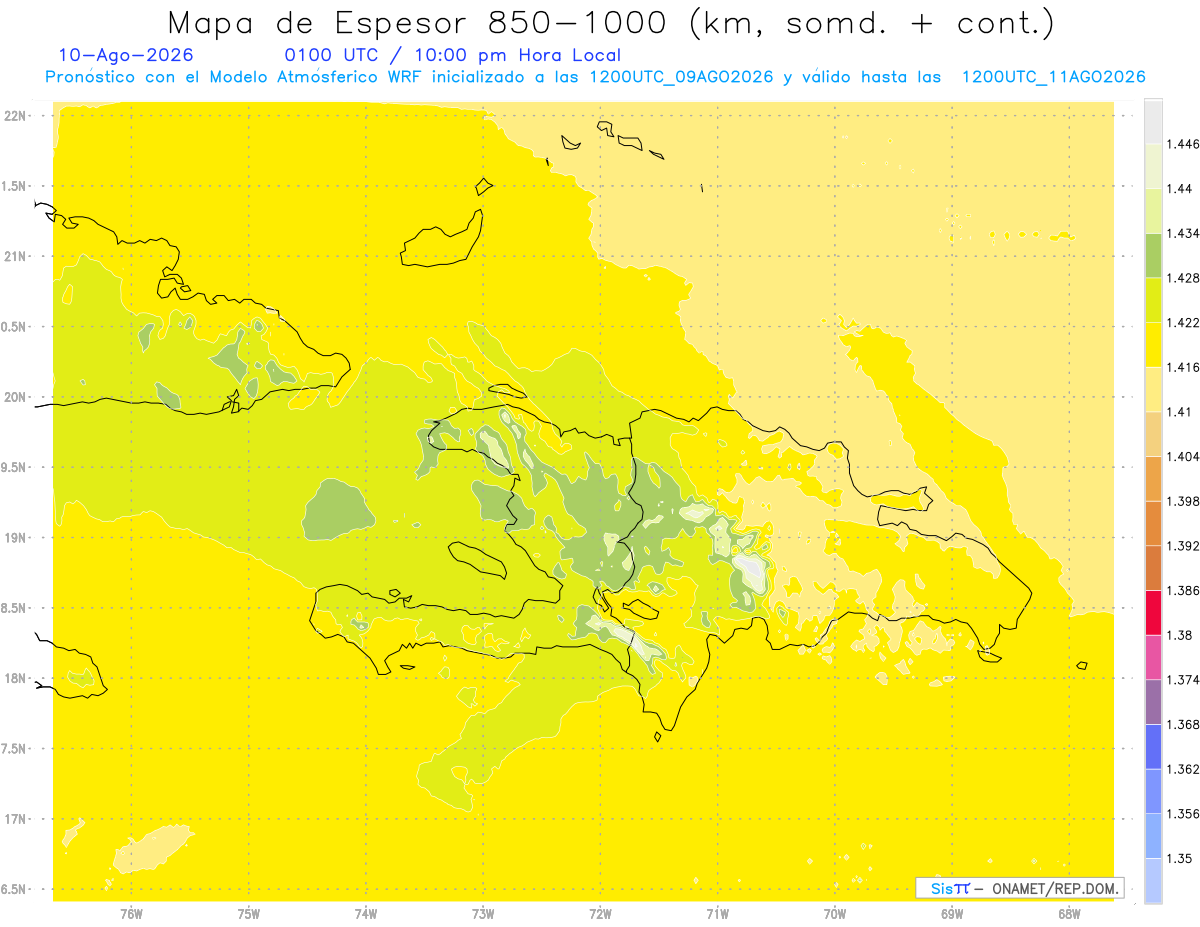
Task: Click the '73W' longitude label
Action: pyautogui.click(x=483, y=914)
